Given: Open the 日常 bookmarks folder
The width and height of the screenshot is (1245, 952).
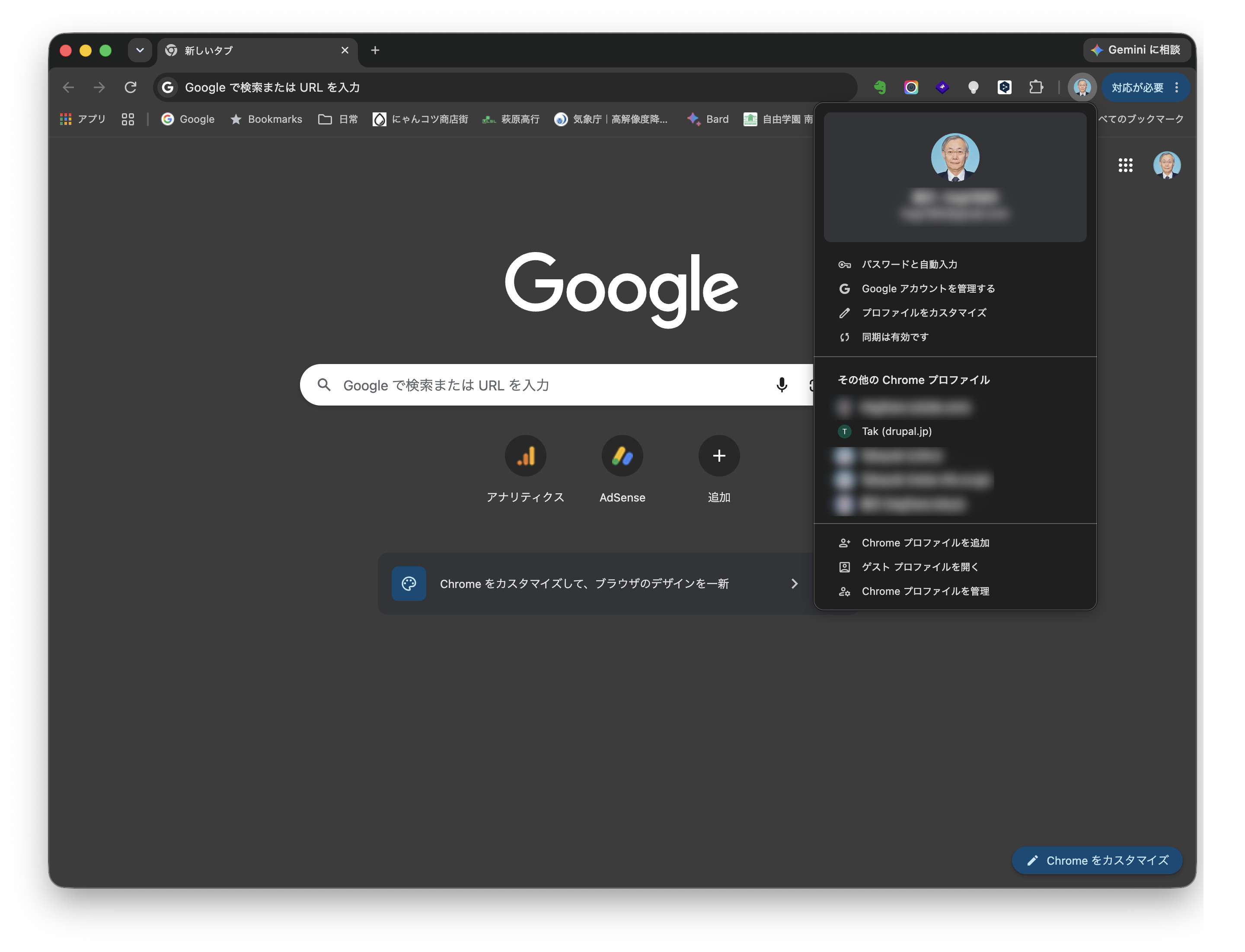Looking at the screenshot, I should (338, 119).
